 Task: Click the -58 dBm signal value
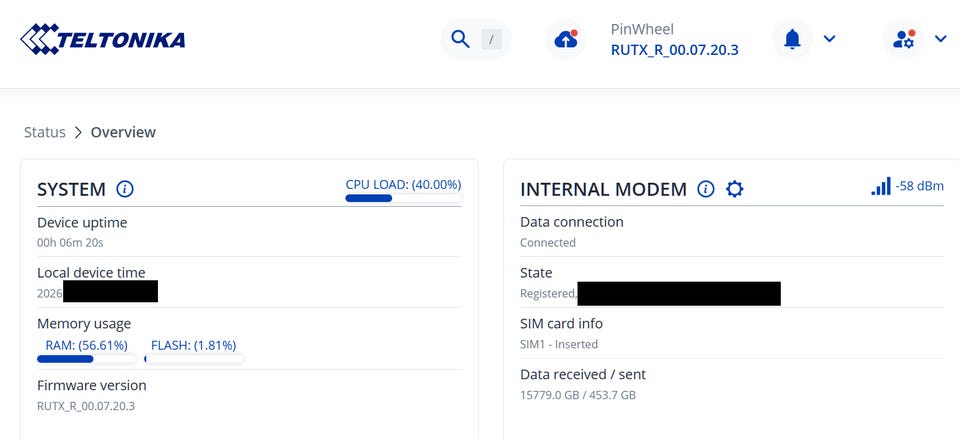[920, 186]
